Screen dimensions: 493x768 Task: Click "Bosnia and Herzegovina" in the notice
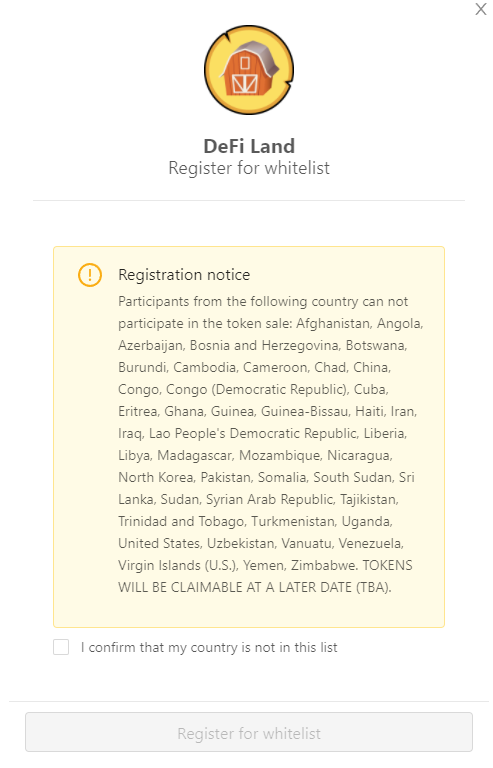click(264, 346)
